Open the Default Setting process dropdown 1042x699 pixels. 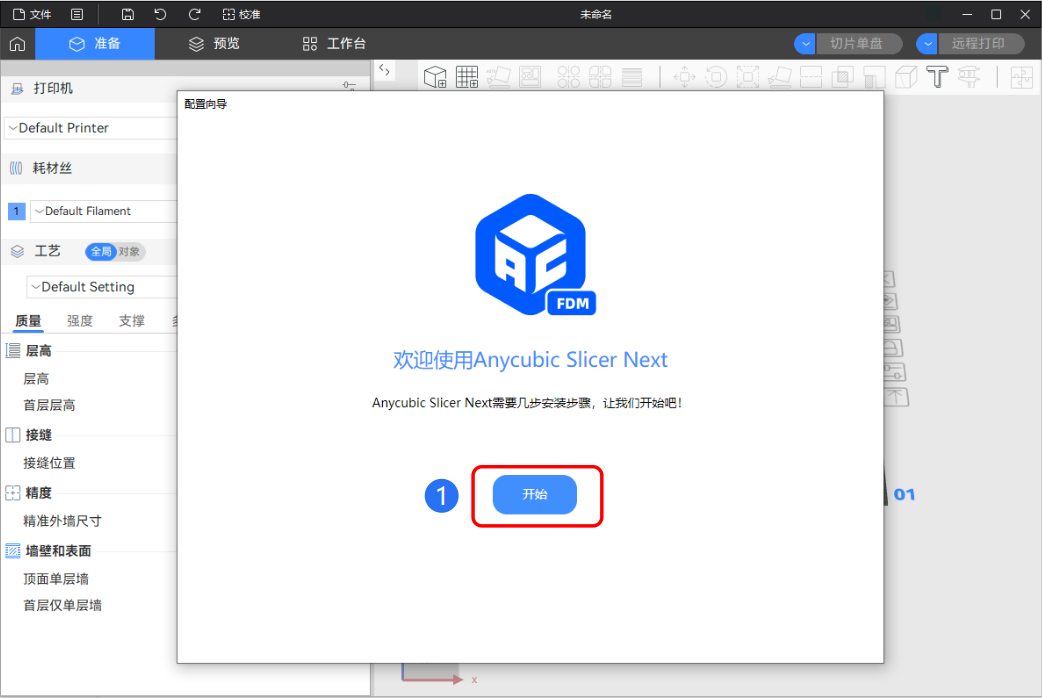pos(102,287)
